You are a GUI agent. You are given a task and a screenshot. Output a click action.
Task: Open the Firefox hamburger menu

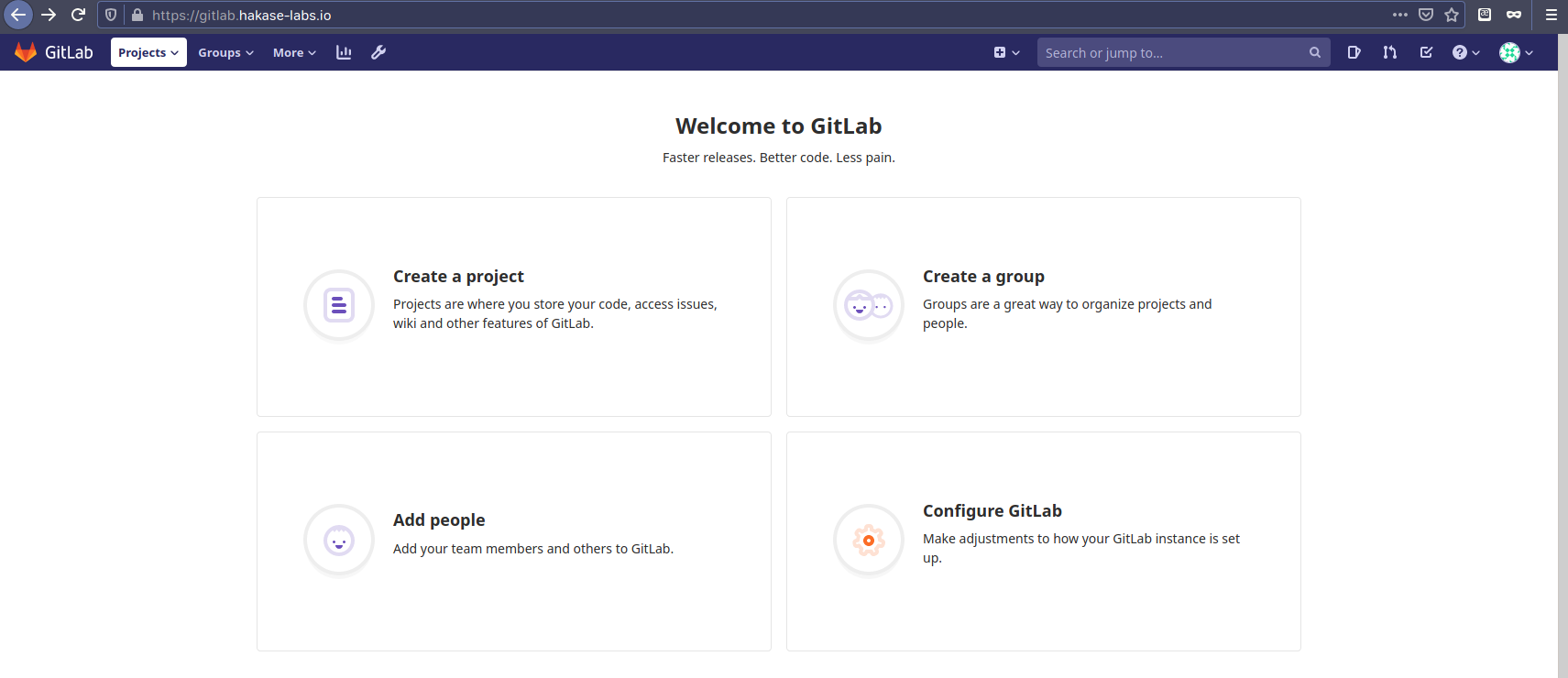tap(1551, 15)
